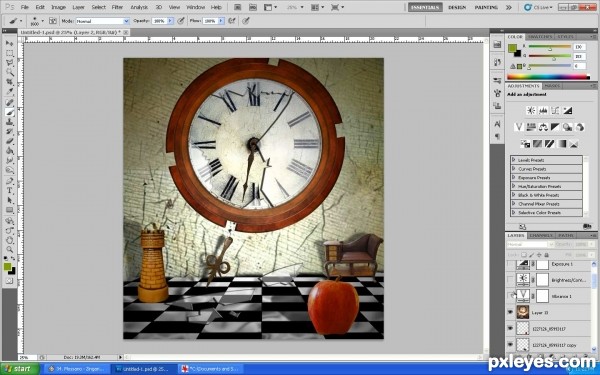
Task: Show the Exposure 1 layer
Action: coord(510,264)
